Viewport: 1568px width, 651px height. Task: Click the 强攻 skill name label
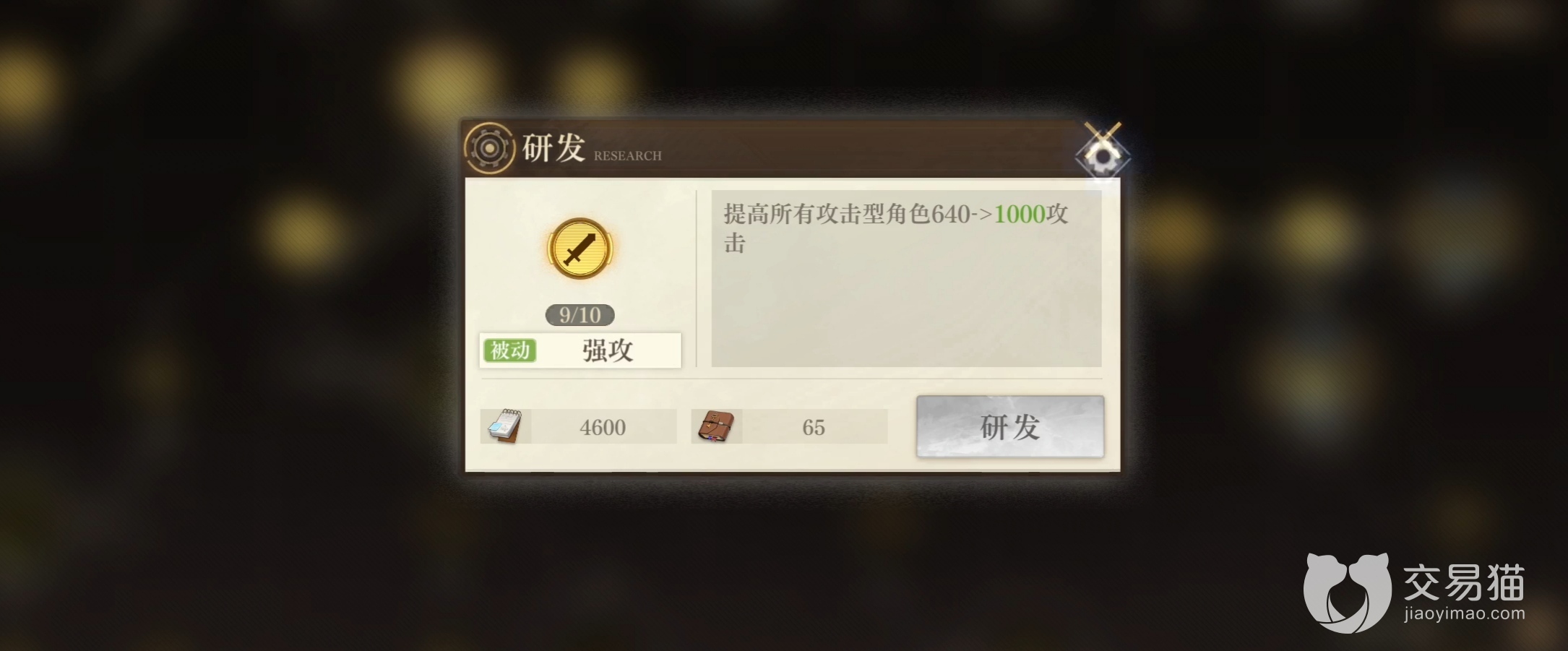pos(607,350)
